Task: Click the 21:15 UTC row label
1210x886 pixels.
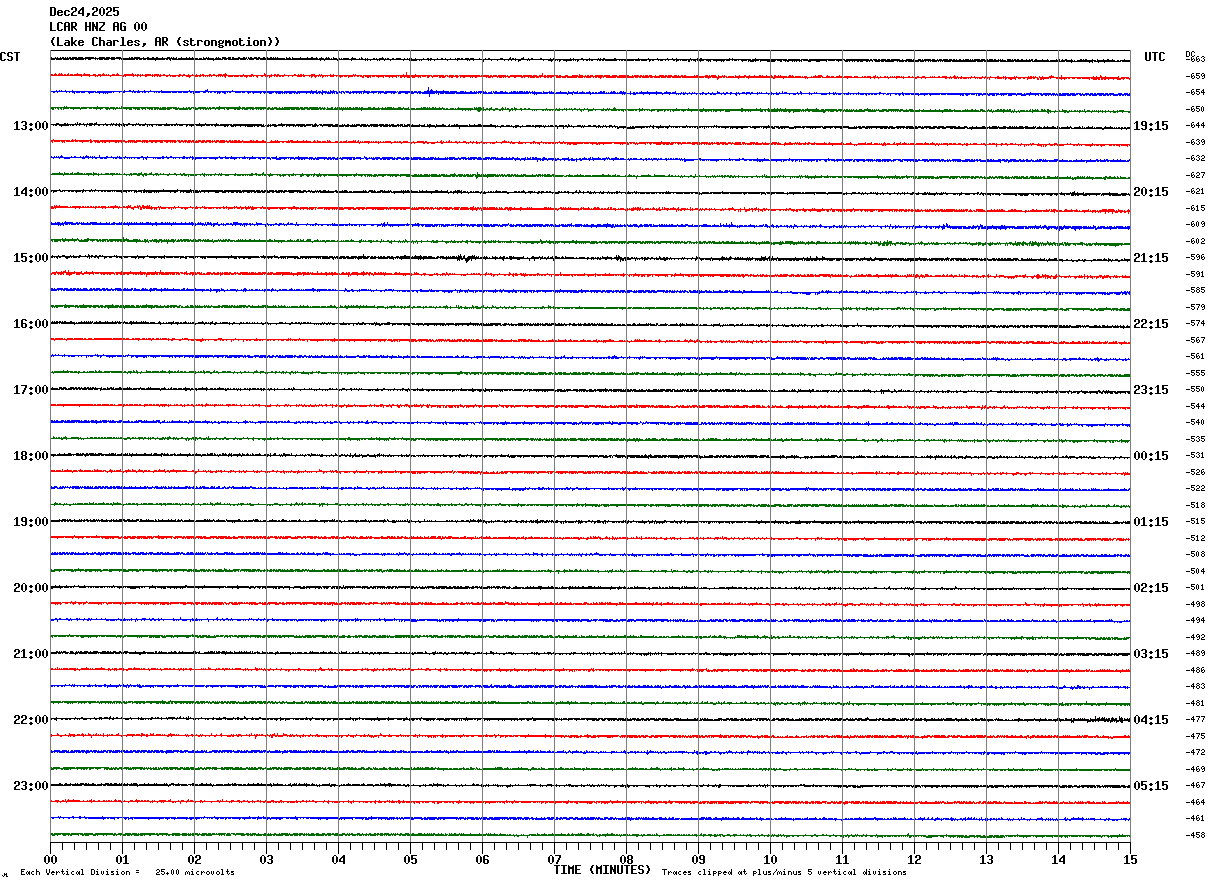Action: click(1150, 258)
